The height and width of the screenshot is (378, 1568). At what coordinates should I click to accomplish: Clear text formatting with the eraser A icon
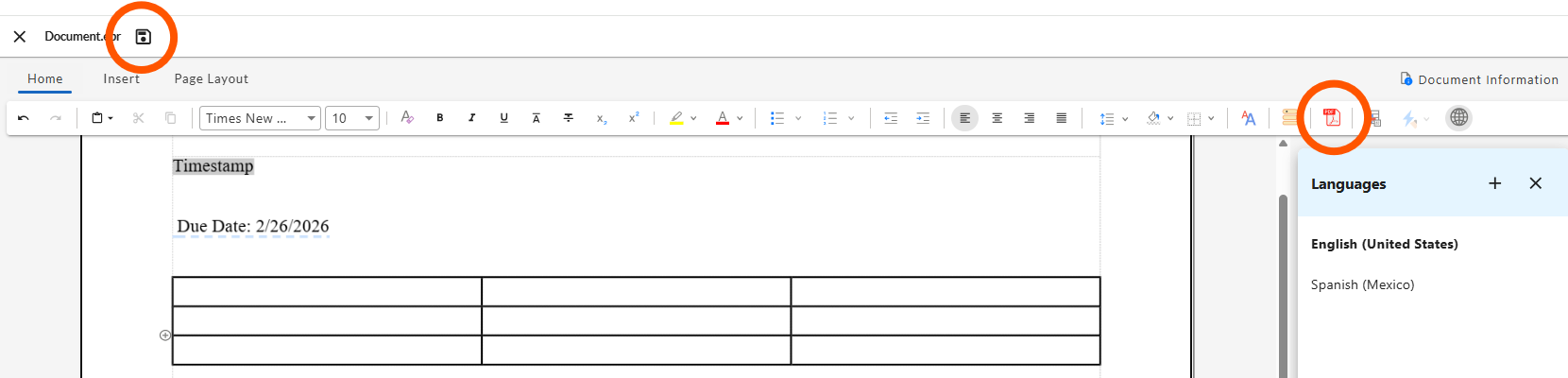(407, 118)
